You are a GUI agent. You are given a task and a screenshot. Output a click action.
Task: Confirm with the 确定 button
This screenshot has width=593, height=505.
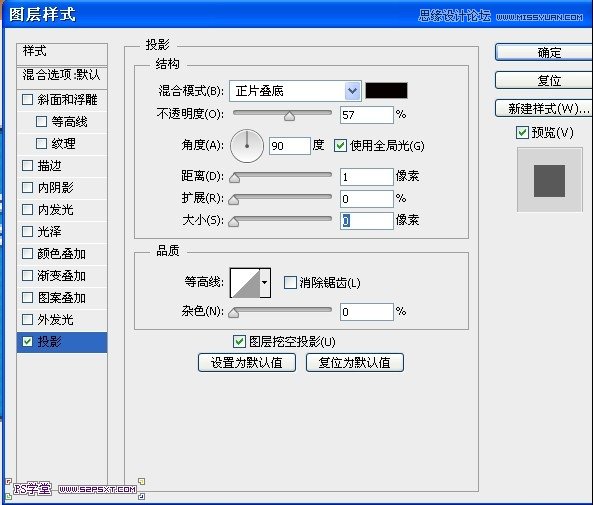click(544, 52)
